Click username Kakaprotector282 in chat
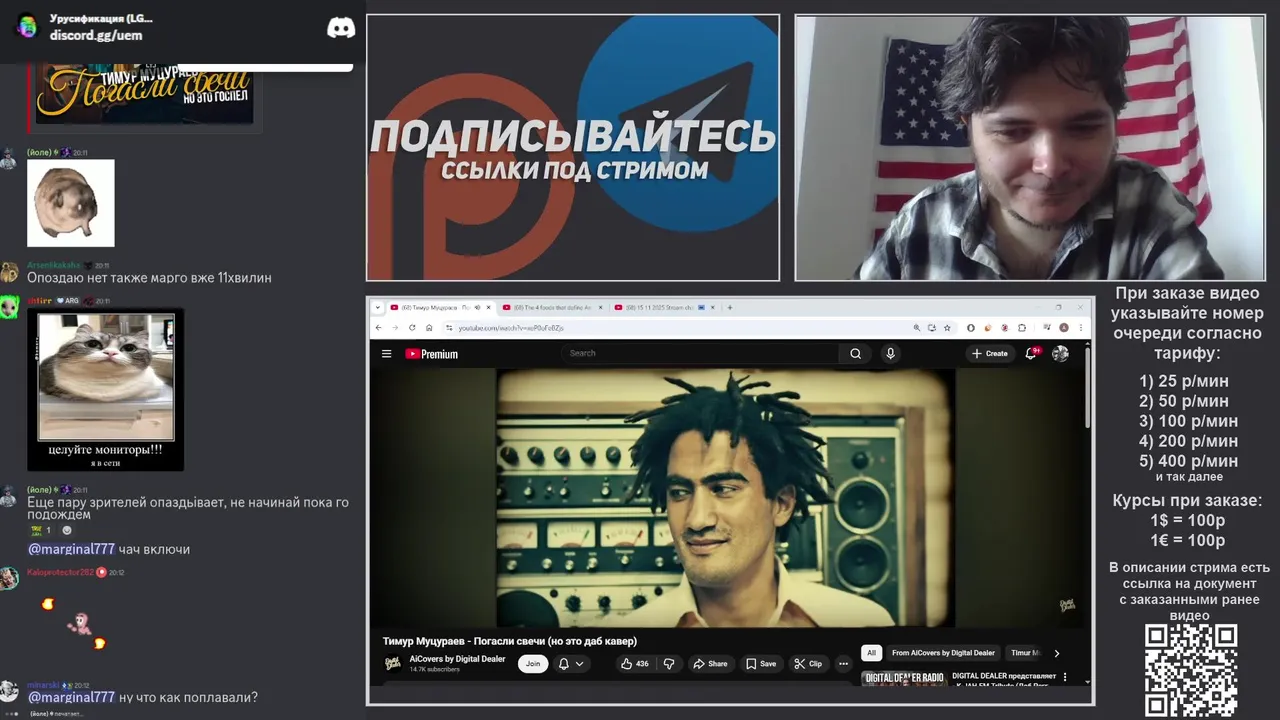 pyautogui.click(x=60, y=572)
